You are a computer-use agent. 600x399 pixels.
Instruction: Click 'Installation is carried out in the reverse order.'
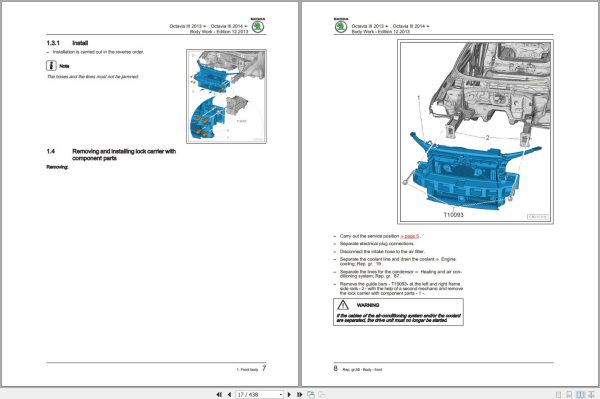tap(98, 52)
